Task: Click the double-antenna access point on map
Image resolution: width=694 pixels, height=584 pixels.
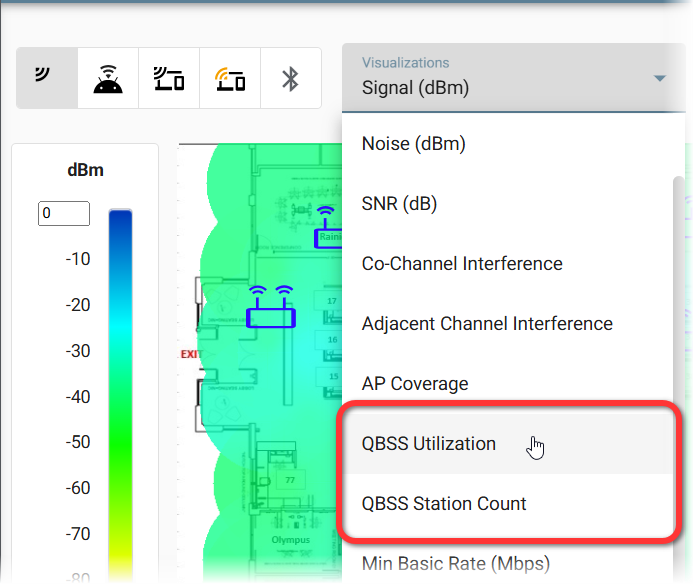Action: tap(271, 308)
